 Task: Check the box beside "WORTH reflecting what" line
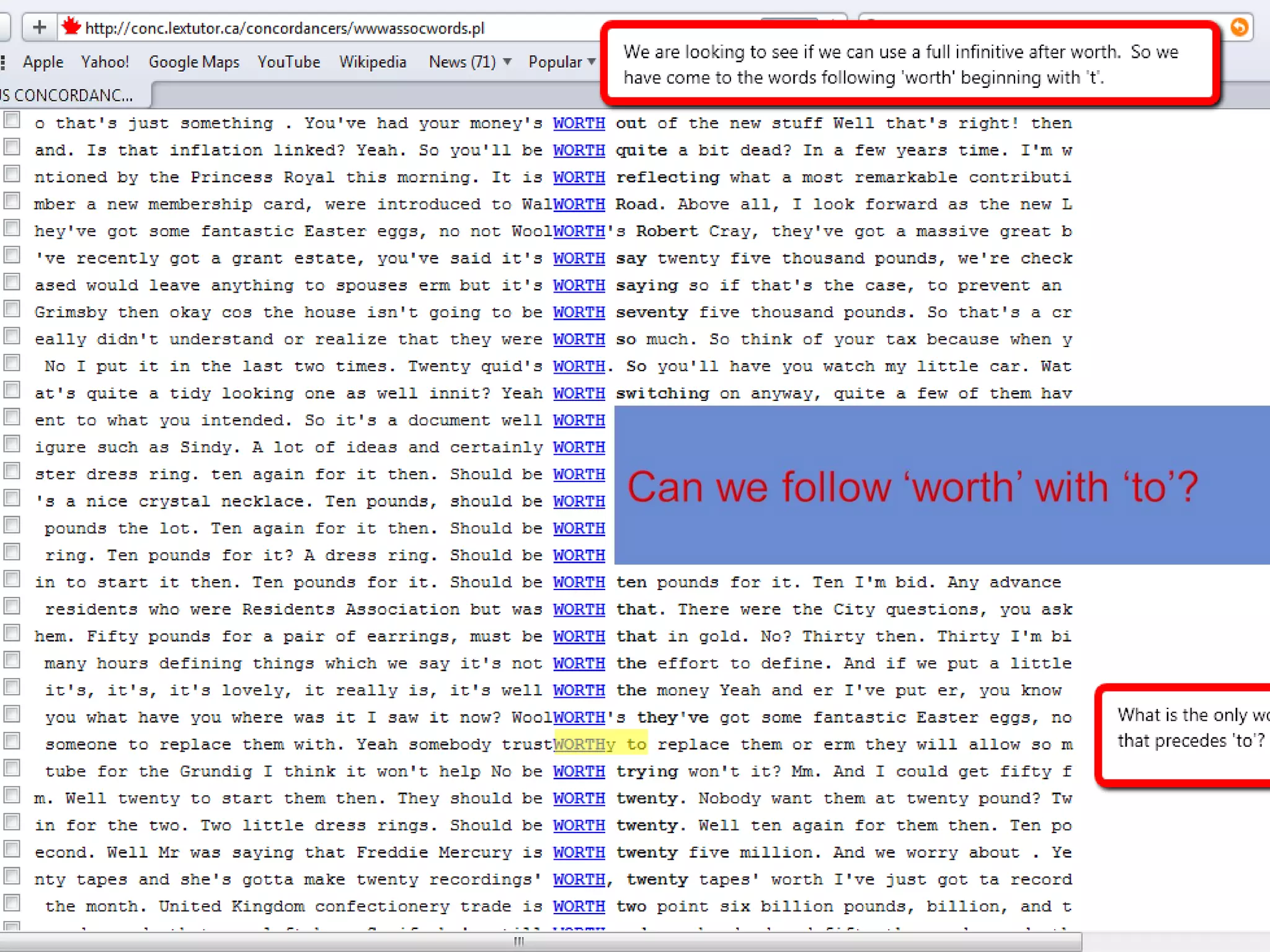tap(12, 174)
